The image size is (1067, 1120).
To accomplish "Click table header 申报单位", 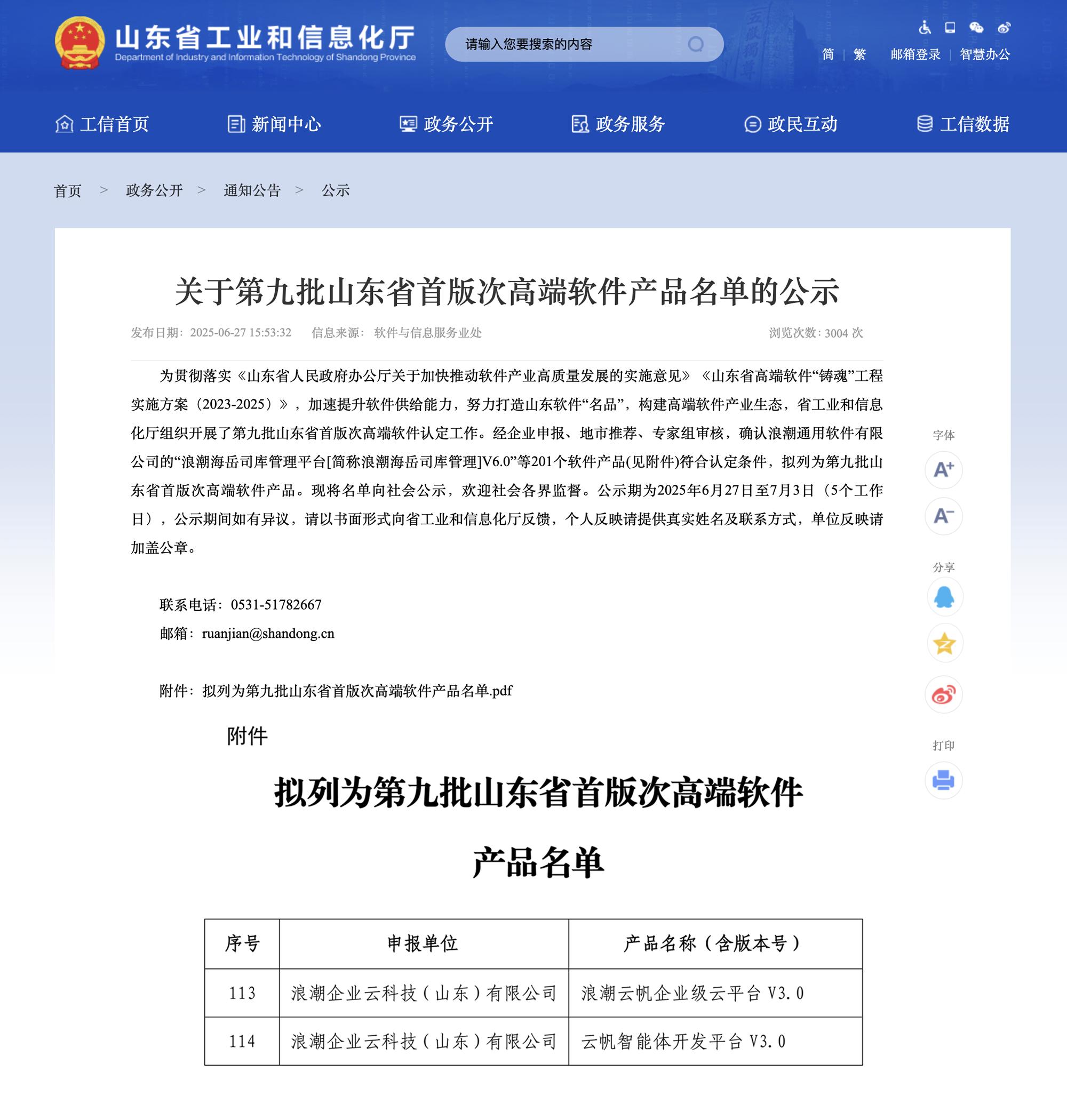I will click(x=423, y=944).
